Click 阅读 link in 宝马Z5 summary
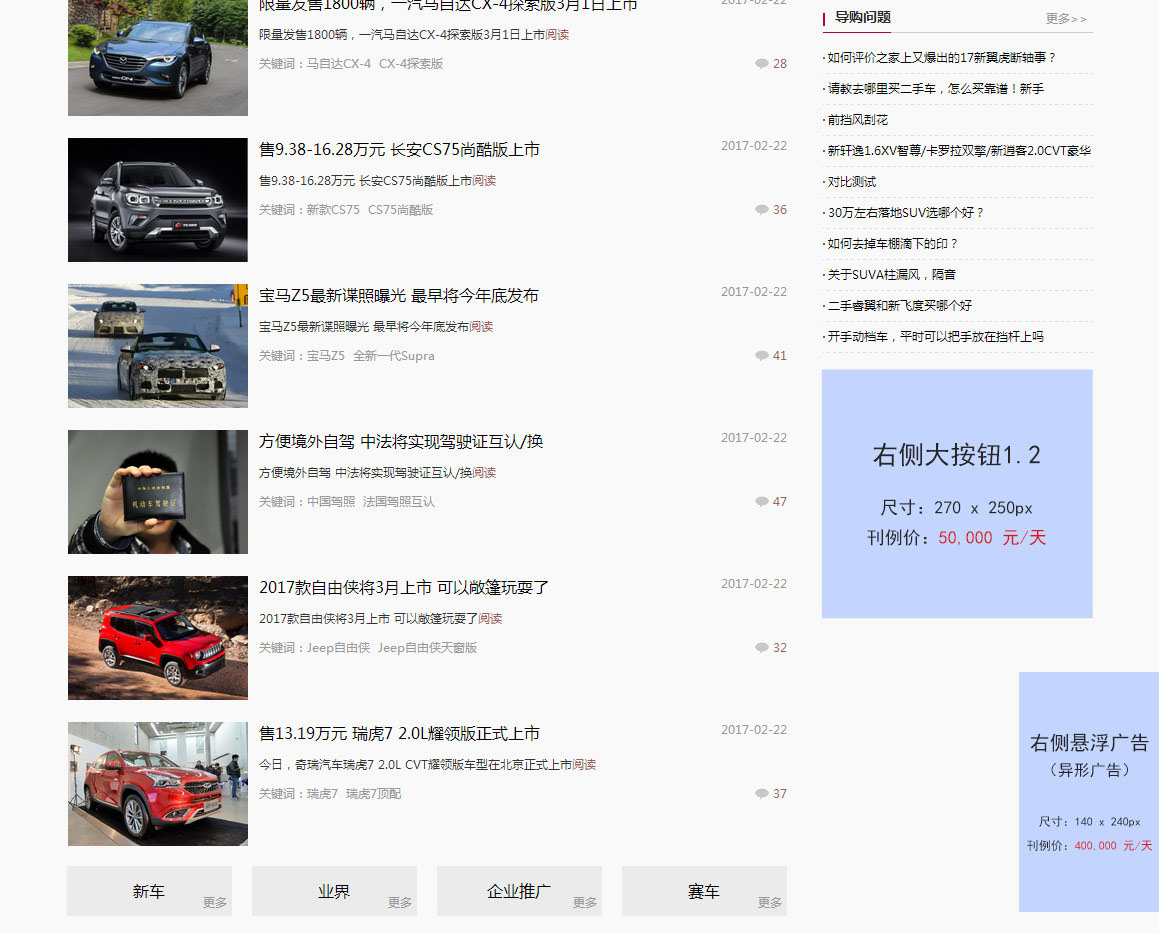The height and width of the screenshot is (933, 1159). click(x=481, y=327)
